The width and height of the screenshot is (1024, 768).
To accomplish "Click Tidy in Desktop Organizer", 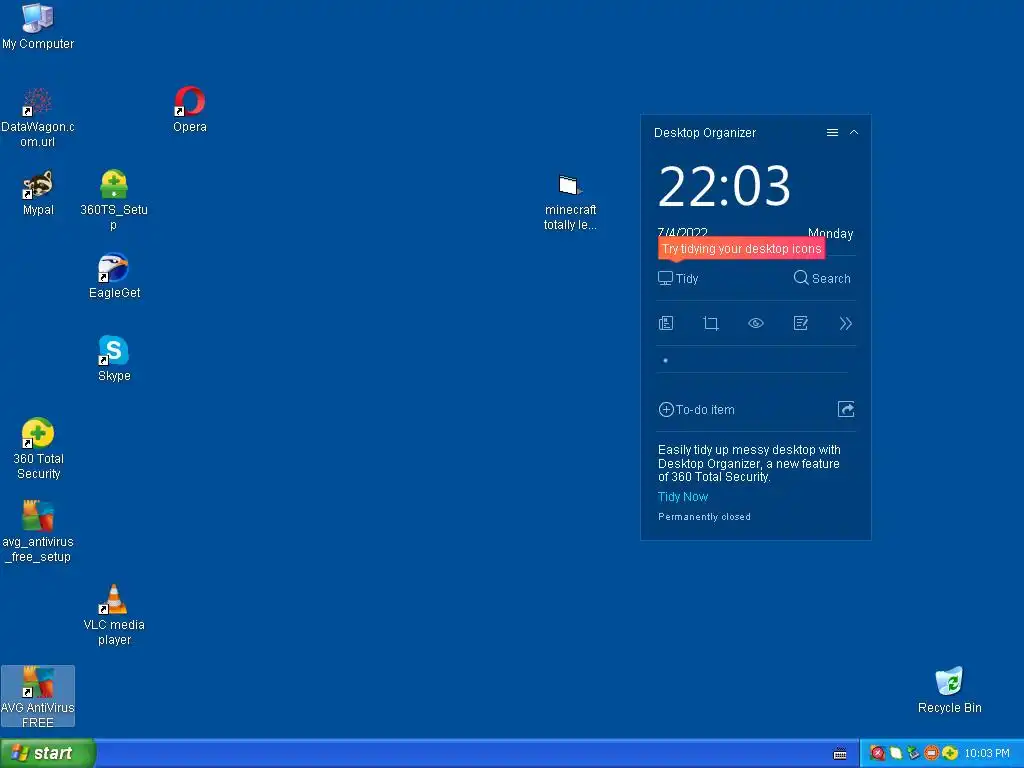I will tap(678, 278).
